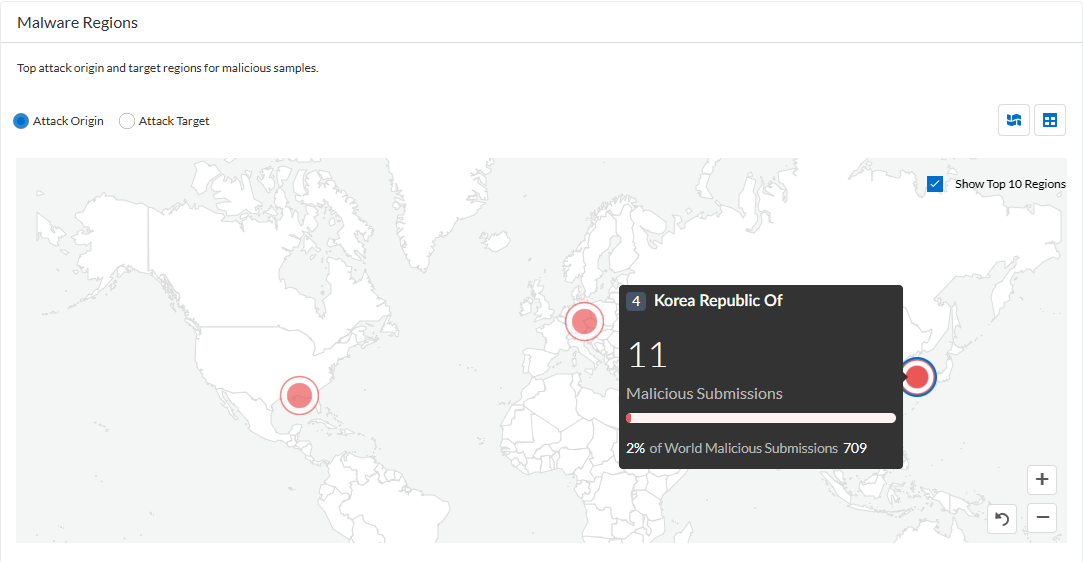Click the highlighted Korea map marker
This screenshot has width=1083, height=562.
pyautogui.click(x=917, y=377)
